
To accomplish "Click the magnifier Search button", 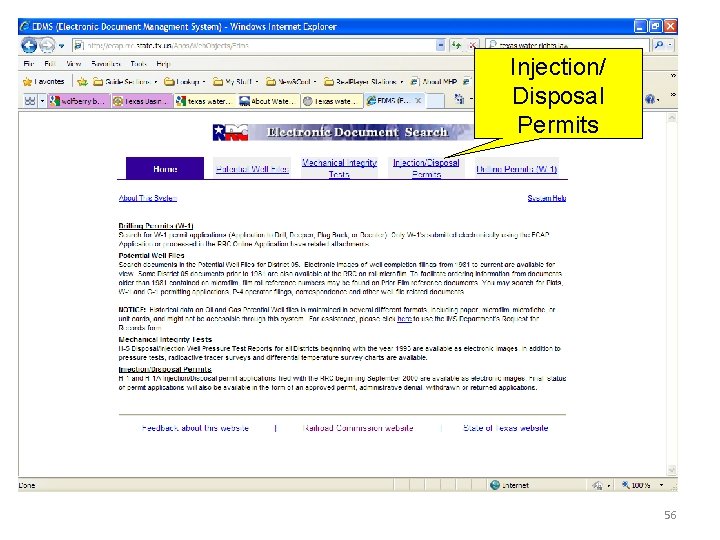I will click(x=659, y=45).
